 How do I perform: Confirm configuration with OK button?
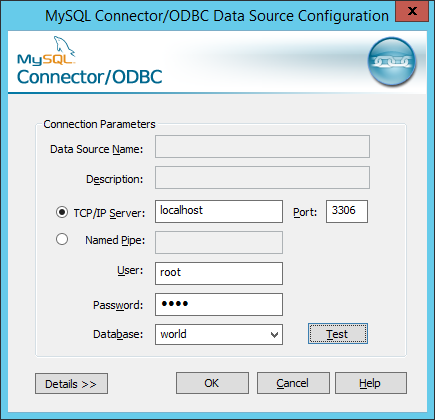pyautogui.click(x=212, y=383)
